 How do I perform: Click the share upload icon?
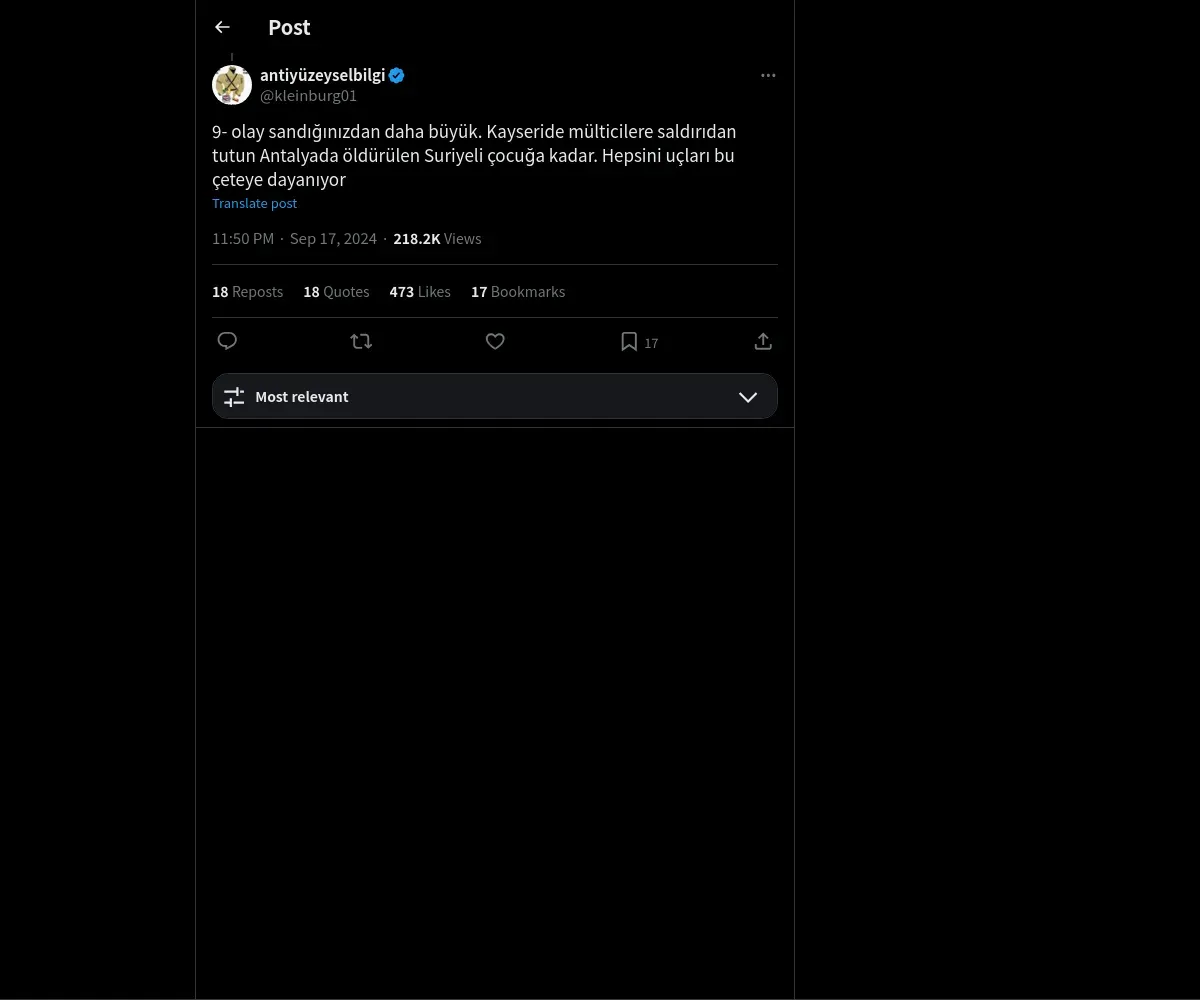pyautogui.click(x=763, y=341)
